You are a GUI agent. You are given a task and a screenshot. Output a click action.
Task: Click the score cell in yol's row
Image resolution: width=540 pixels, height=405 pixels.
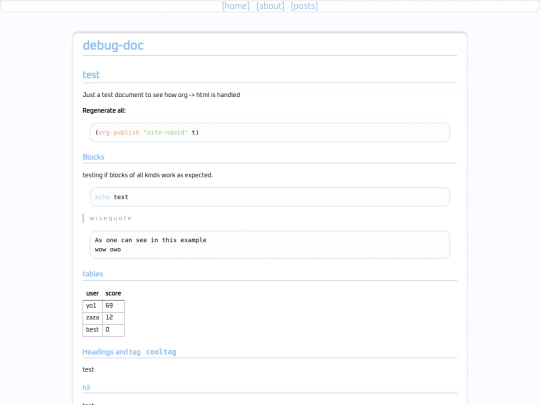tap(114, 306)
